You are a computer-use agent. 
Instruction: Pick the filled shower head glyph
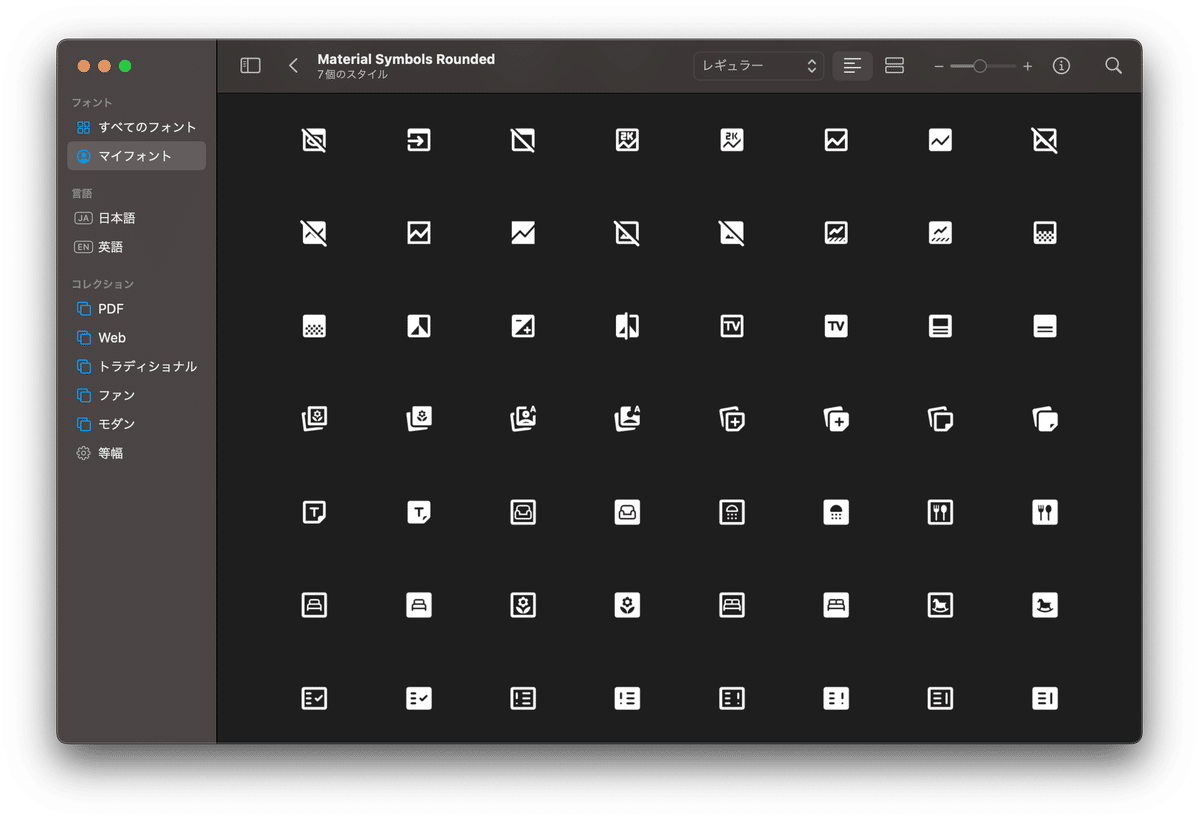tap(836, 512)
